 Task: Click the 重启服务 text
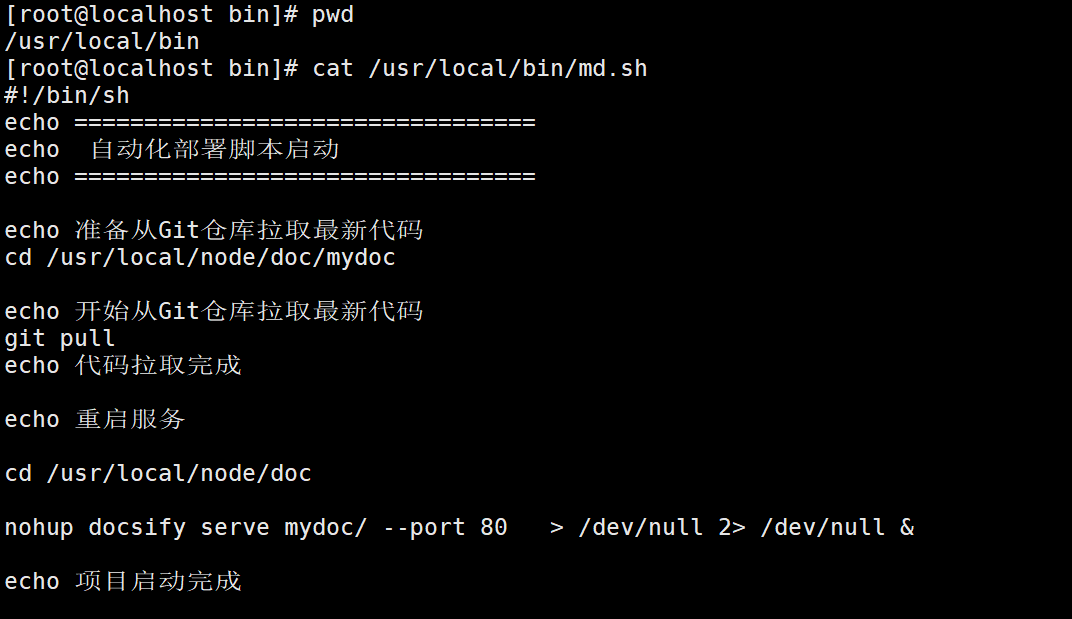pos(130,420)
